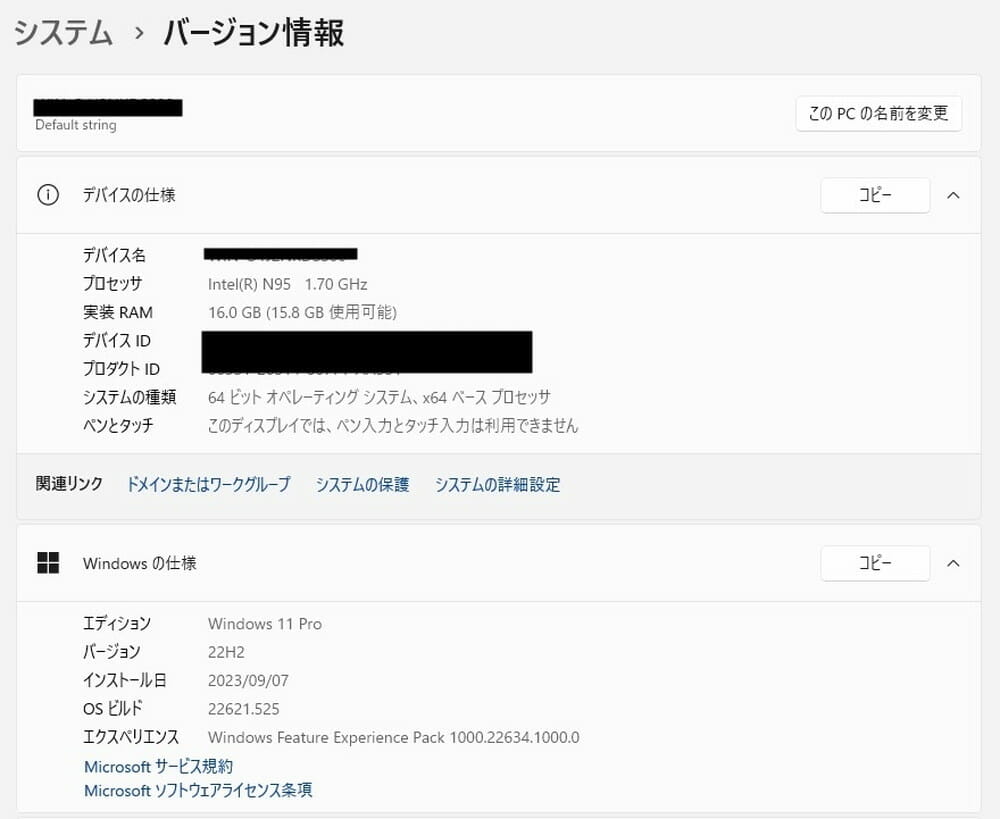Open システムの保護 link
Image resolution: width=1000 pixels, height=819 pixels.
[362, 485]
